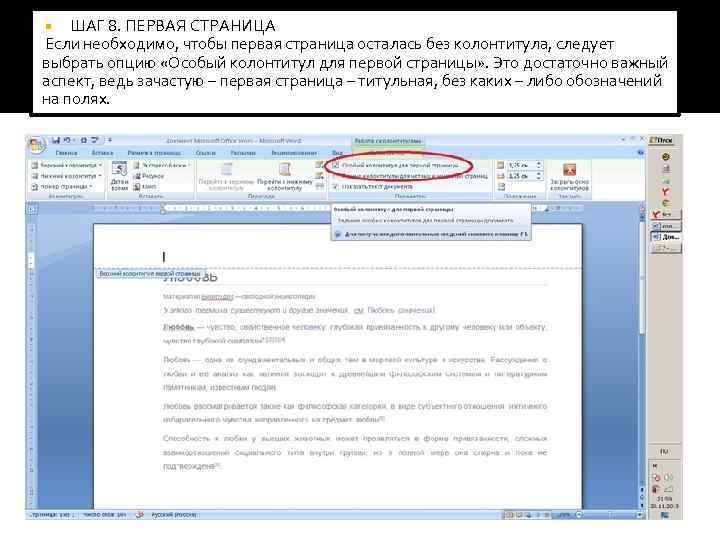Click the zoom percentage in status bar
Image resolution: width=720 pixels, height=540 pixels.
(564, 515)
